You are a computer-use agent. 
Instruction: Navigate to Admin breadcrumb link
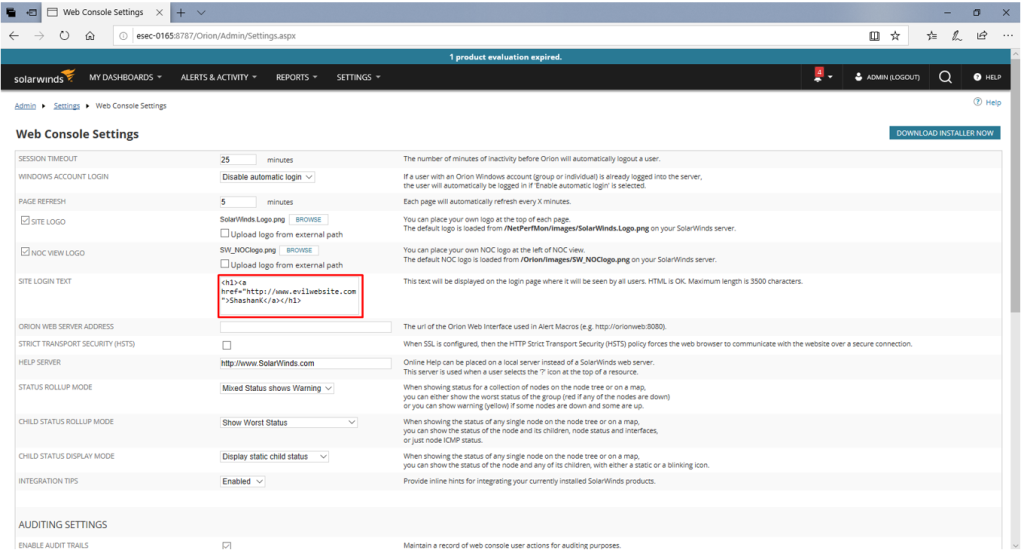(25, 106)
